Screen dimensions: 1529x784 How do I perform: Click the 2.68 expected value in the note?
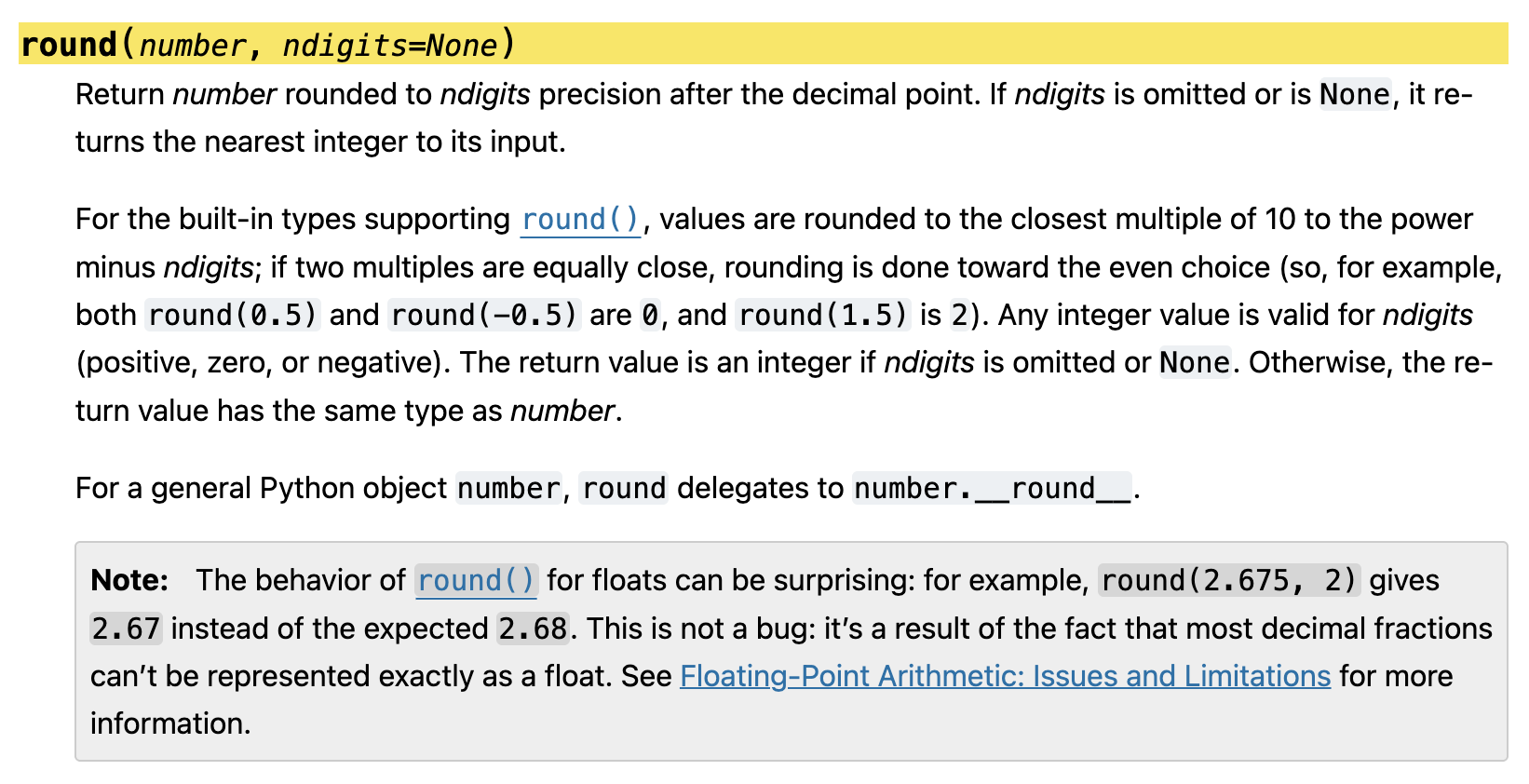click(x=533, y=629)
